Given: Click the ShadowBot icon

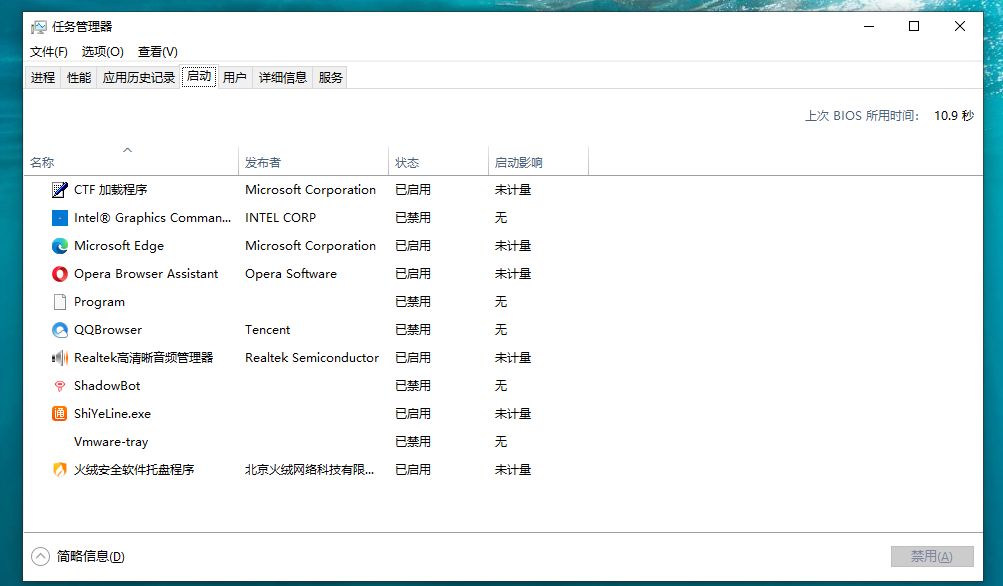Looking at the screenshot, I should click(59, 386).
